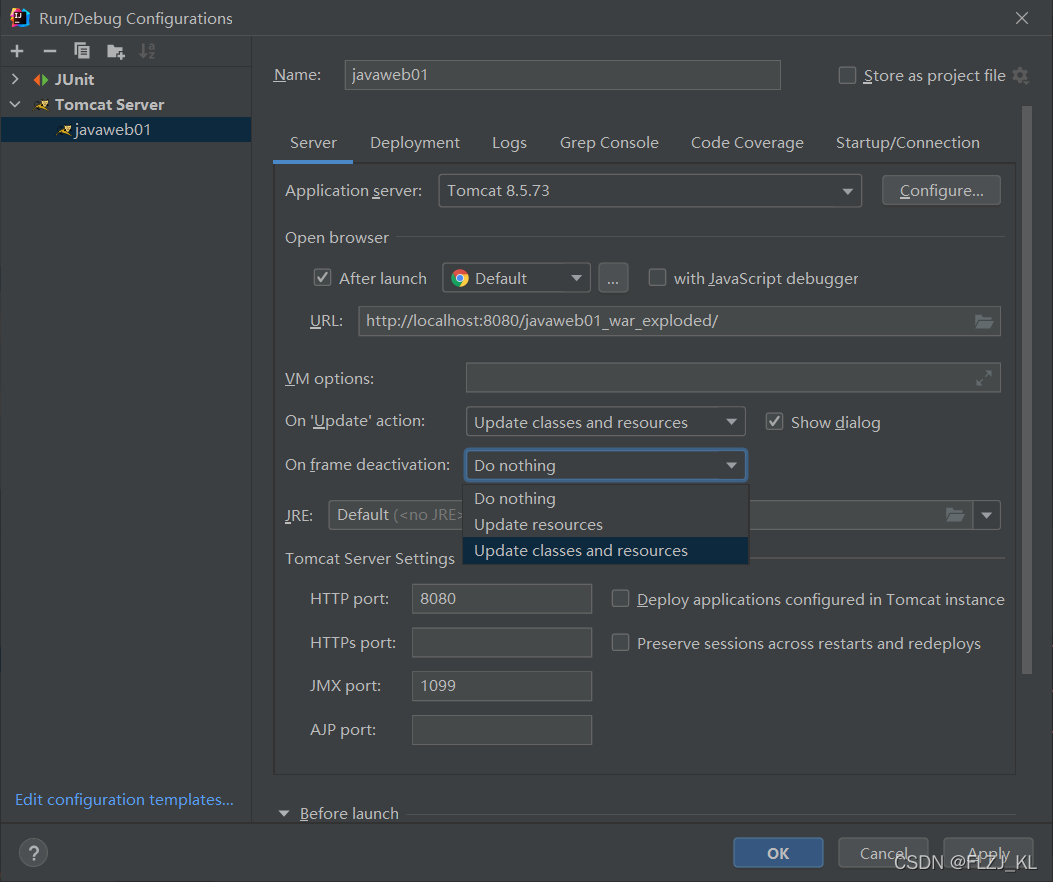Open Application server Tomcat 8.5.73 dropdown
This screenshot has height=882, width=1053.
click(x=650, y=191)
